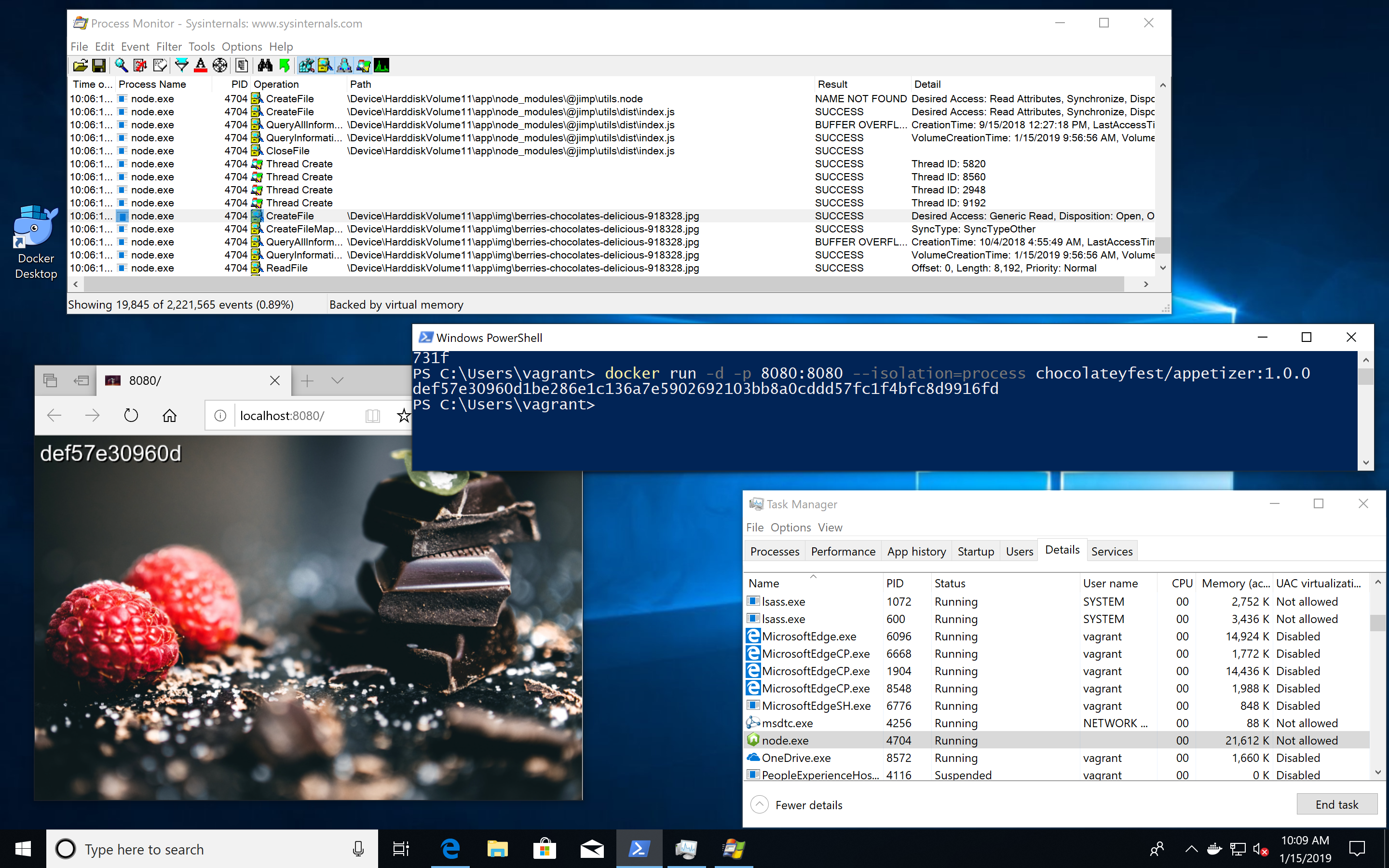Click the file system activity icon in Process Monitor
Screen dimensions: 1389x868
coord(323,65)
